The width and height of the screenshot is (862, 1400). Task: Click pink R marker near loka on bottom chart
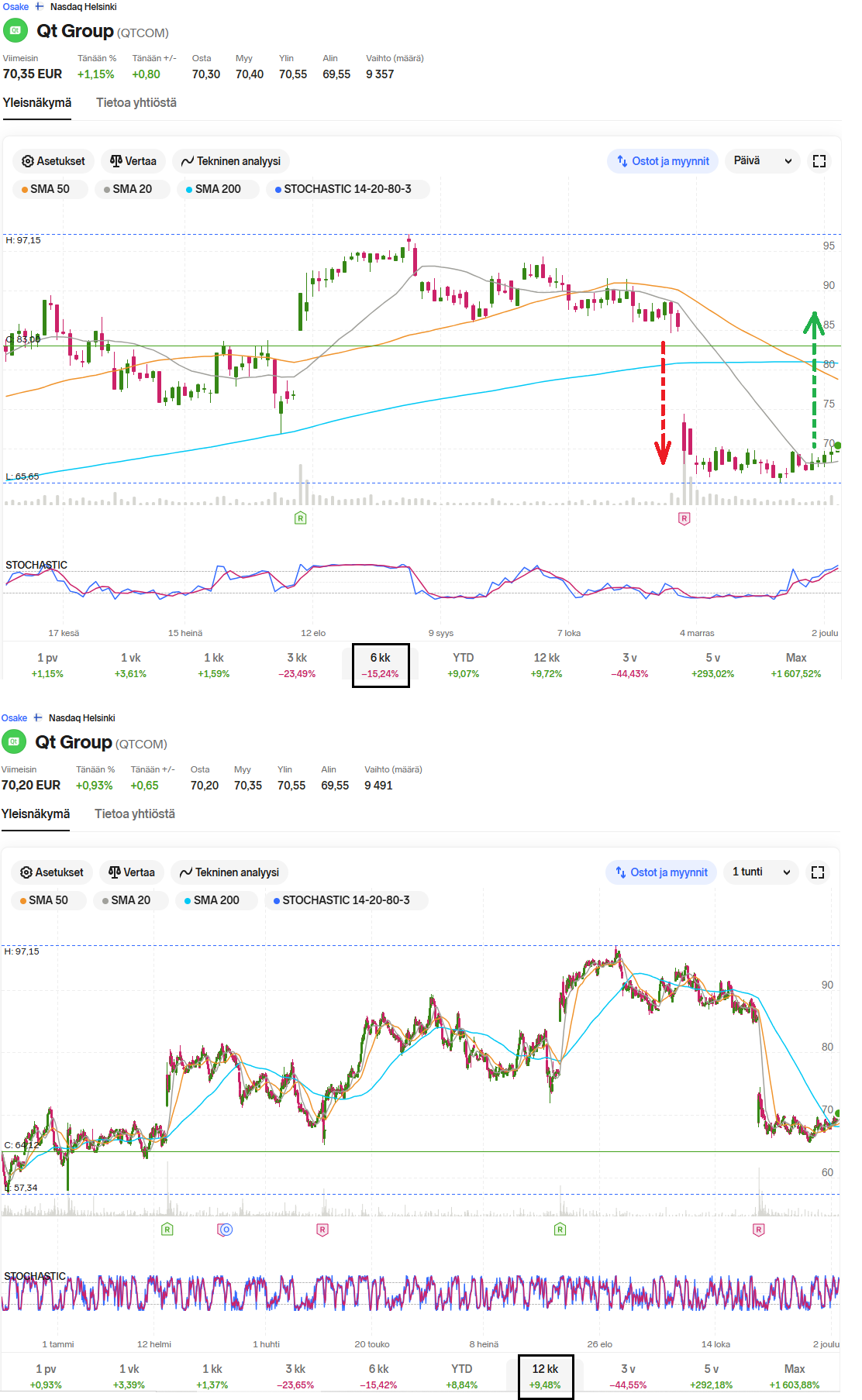pos(758,1229)
